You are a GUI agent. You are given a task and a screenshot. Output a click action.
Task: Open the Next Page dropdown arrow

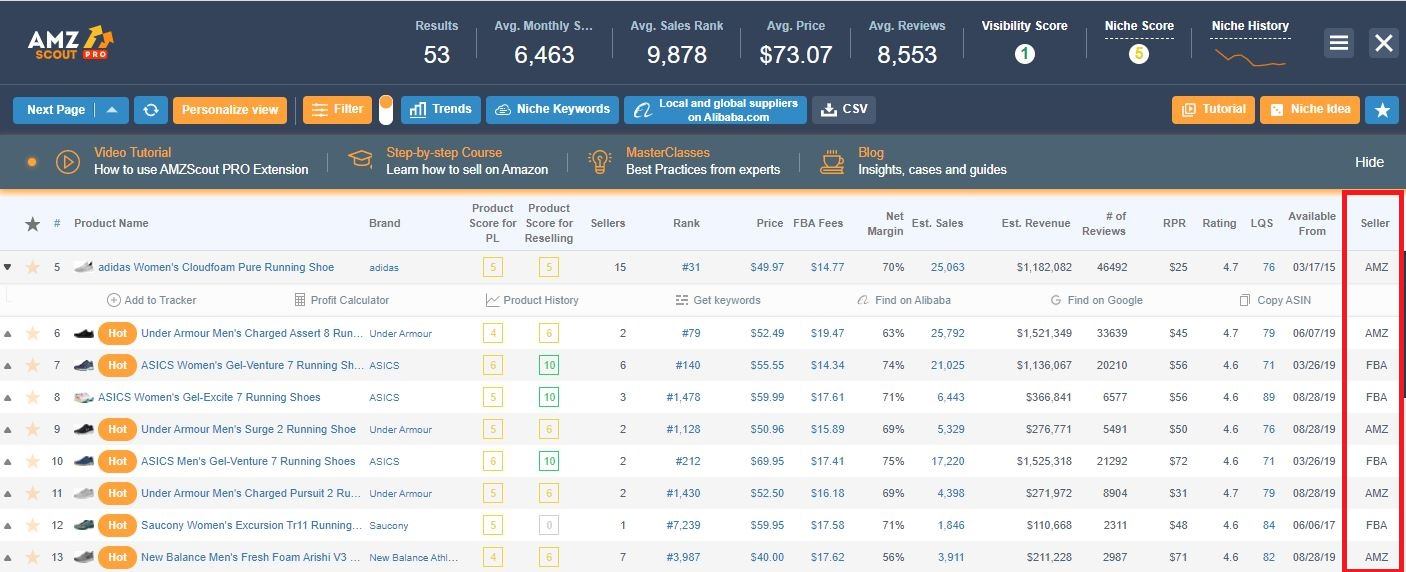[x=112, y=110]
